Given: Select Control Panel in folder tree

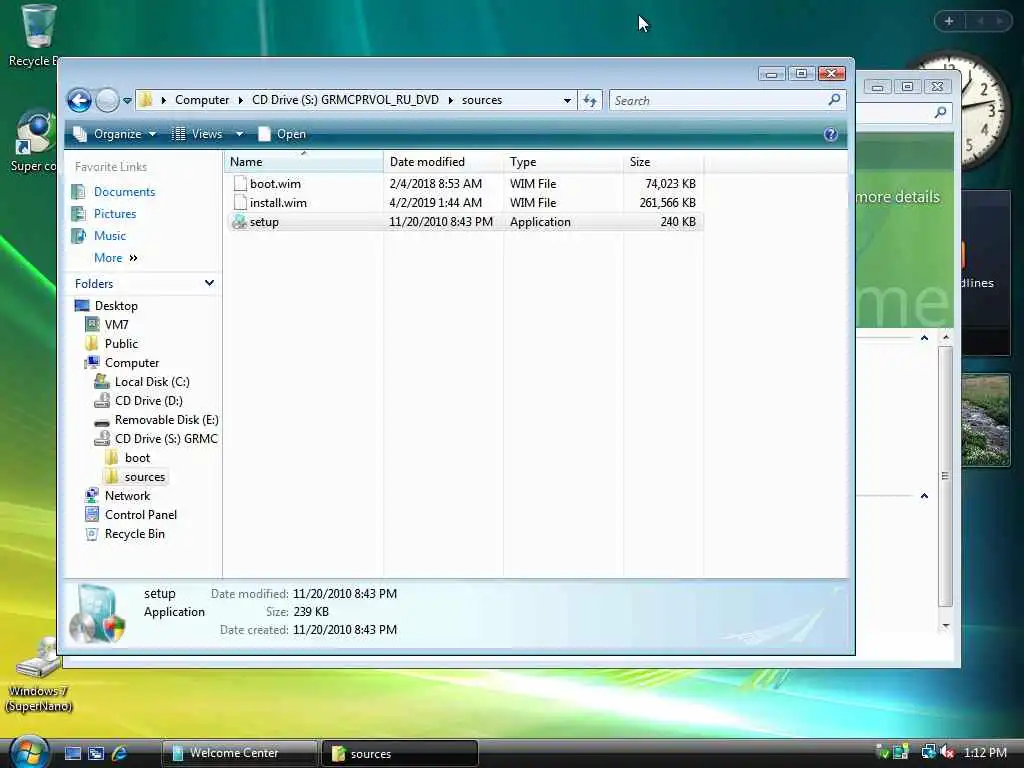Looking at the screenshot, I should tap(140, 515).
